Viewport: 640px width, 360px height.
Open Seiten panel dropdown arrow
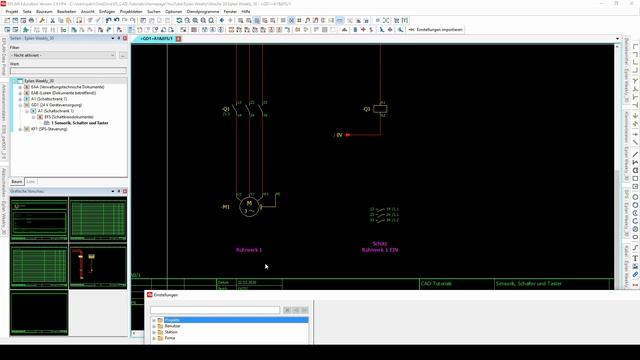(x=113, y=38)
